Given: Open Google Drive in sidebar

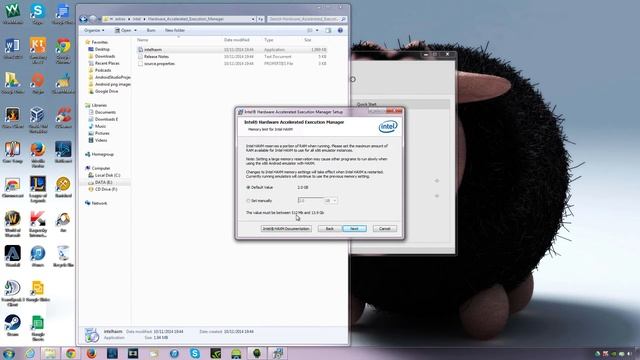Looking at the screenshot, I should (x=106, y=91).
